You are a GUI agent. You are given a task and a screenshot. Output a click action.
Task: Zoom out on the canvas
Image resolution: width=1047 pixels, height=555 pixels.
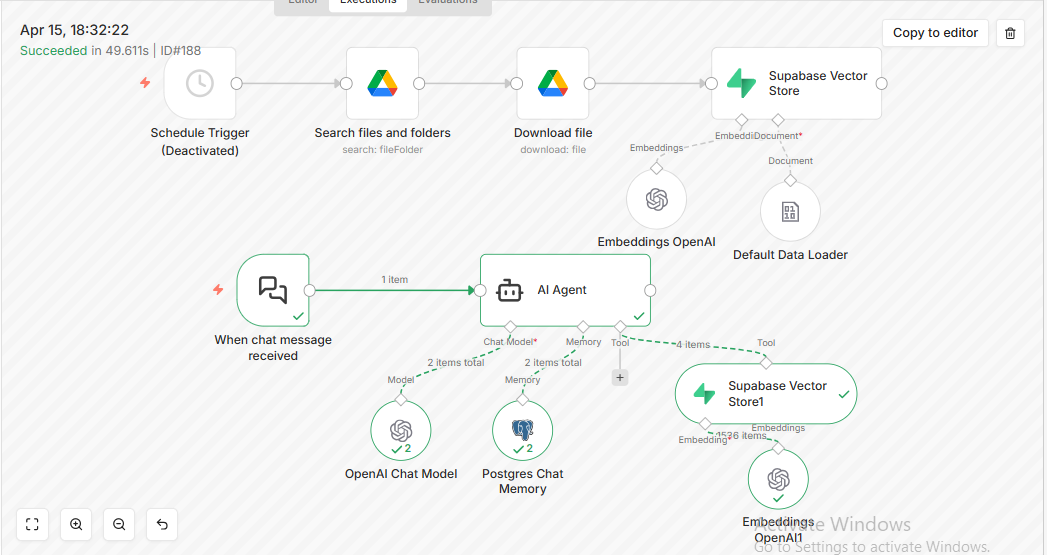(x=119, y=524)
